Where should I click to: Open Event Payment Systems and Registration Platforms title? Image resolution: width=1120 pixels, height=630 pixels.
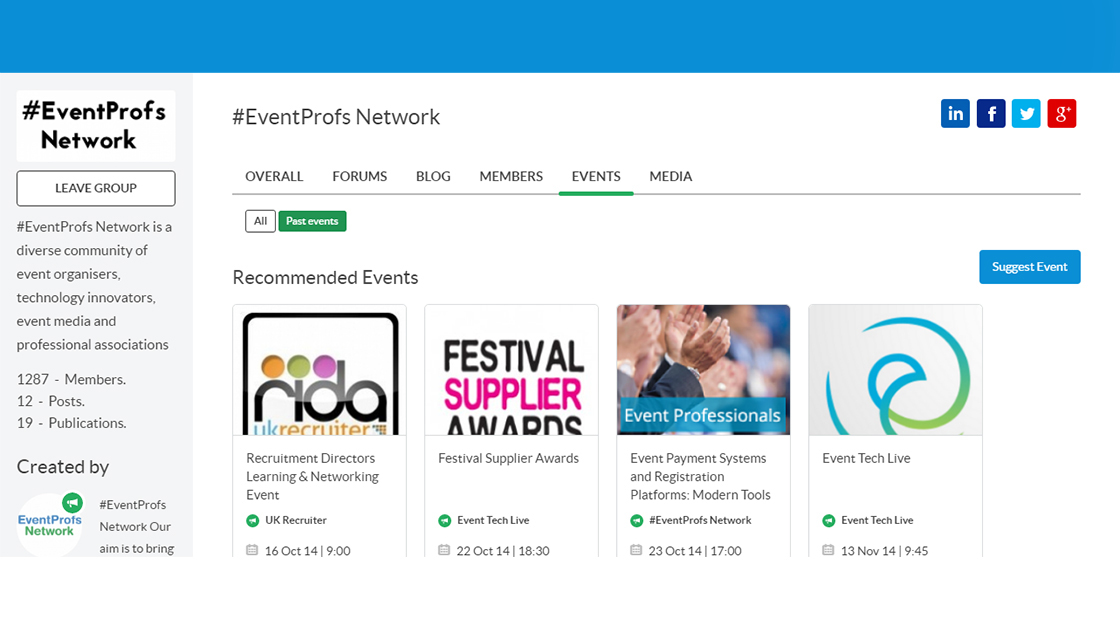click(x=700, y=476)
